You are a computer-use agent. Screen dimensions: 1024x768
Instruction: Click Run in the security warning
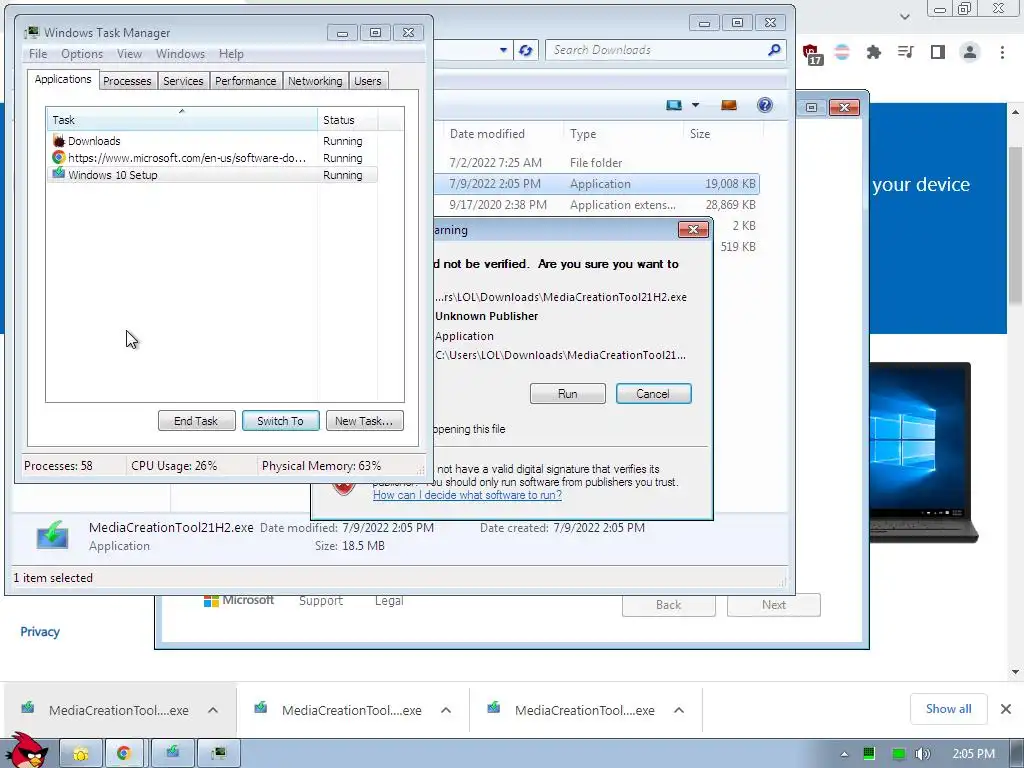click(568, 394)
